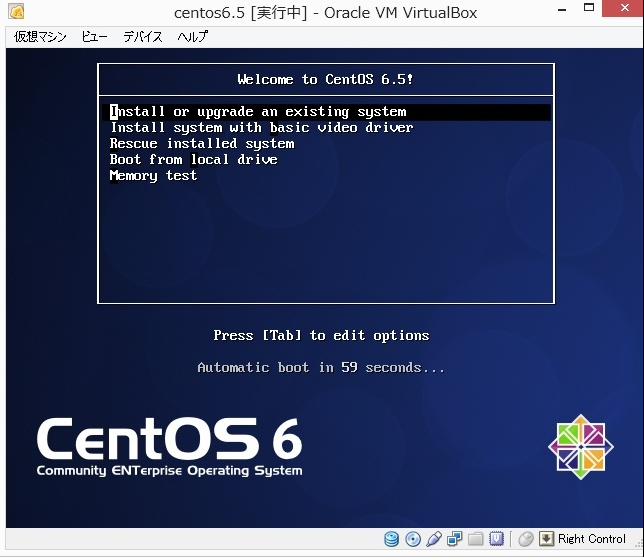Open the USB devices status icon
The image size is (644, 557).
tap(434, 539)
